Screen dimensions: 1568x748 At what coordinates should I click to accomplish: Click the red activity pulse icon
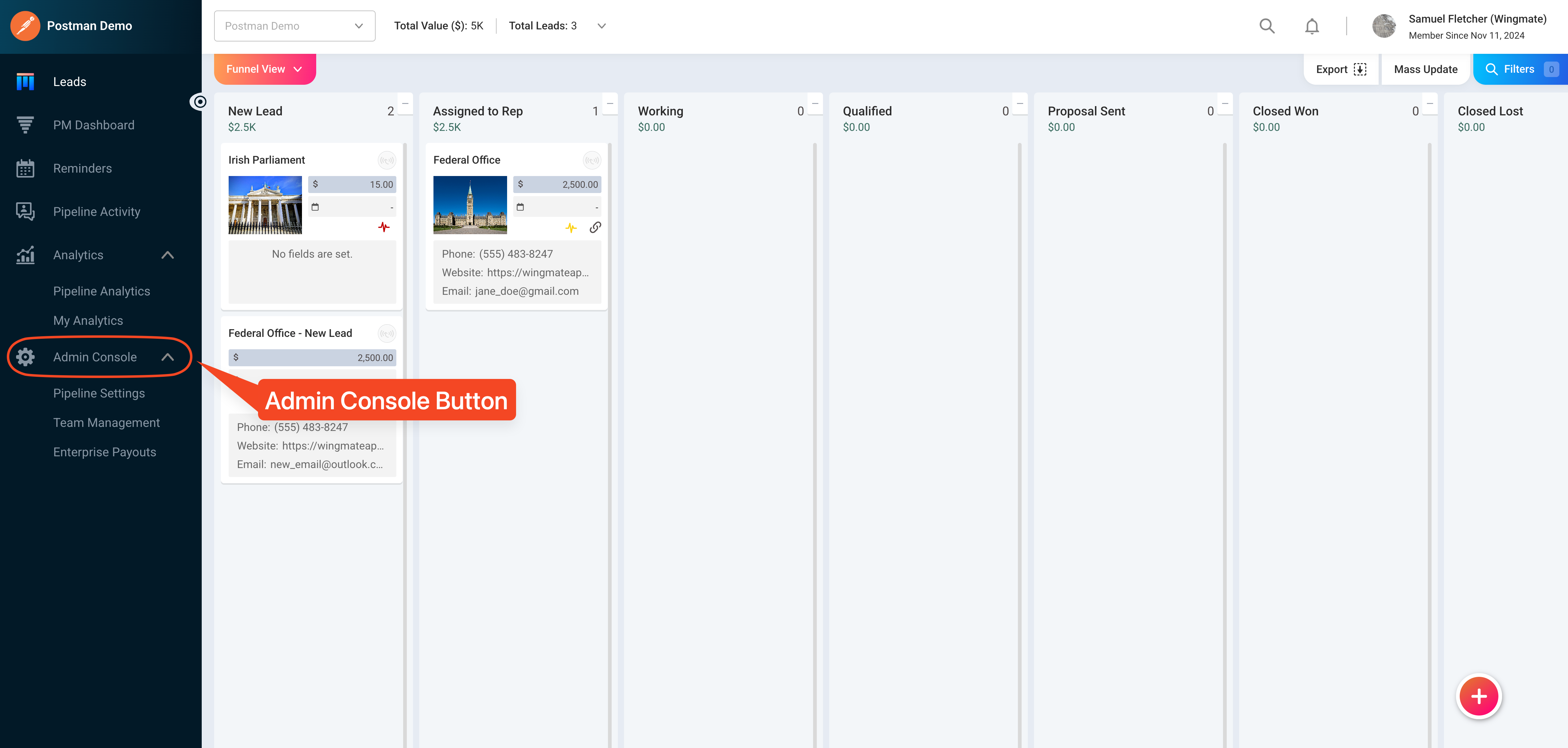(x=383, y=227)
